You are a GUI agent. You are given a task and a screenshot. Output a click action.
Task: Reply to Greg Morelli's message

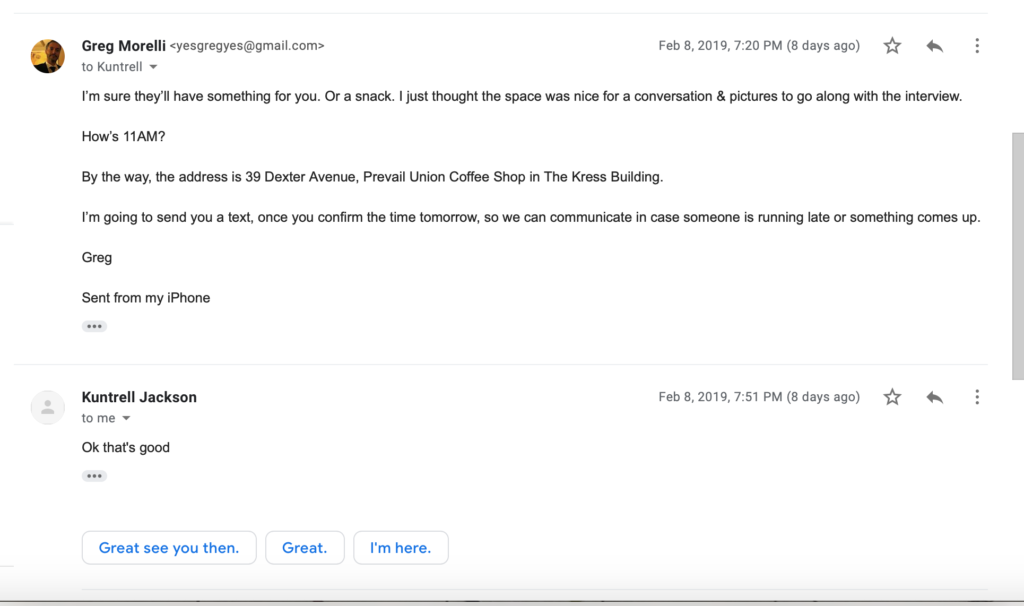coord(935,46)
